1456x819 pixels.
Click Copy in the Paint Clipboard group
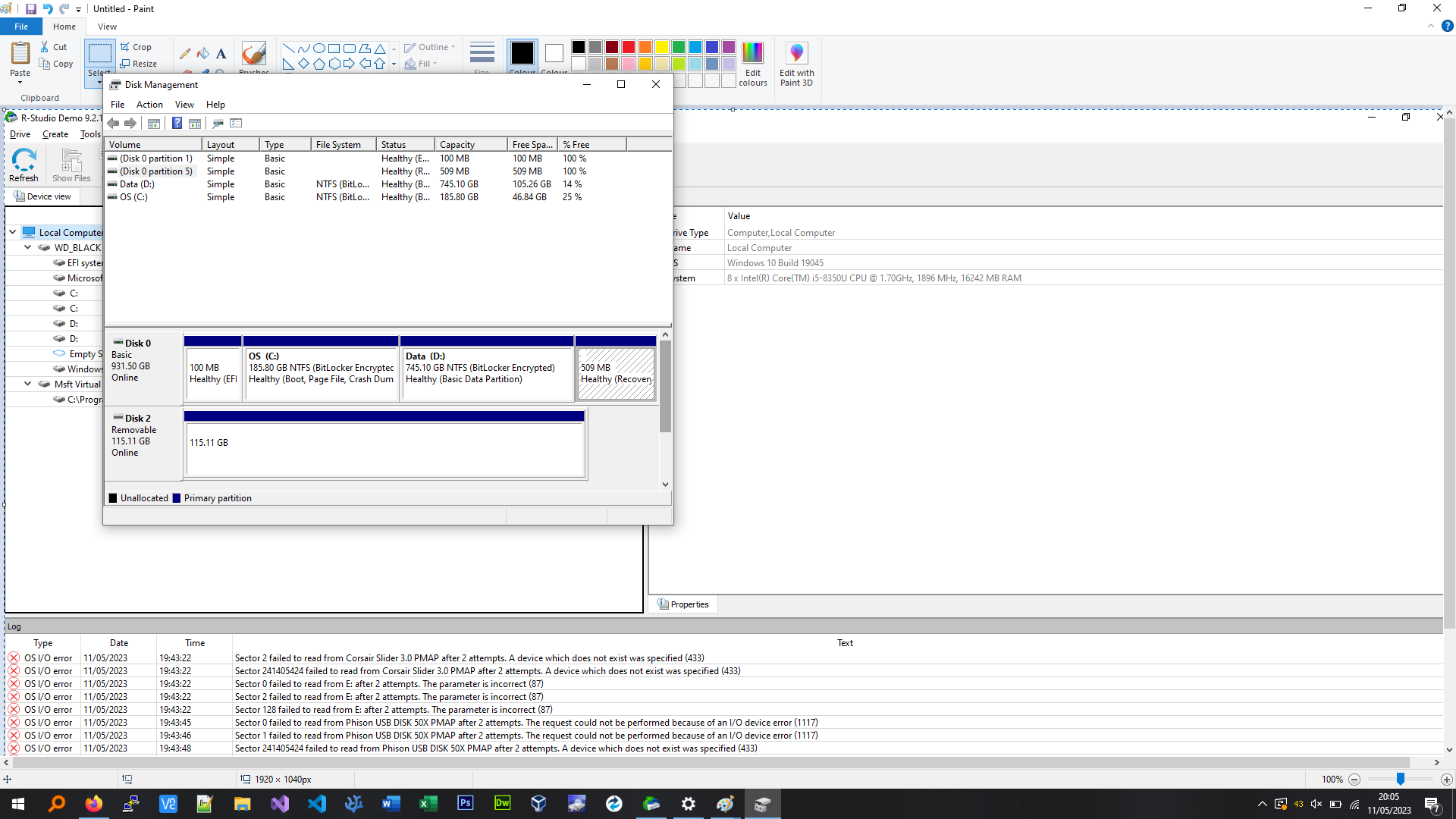[56, 64]
